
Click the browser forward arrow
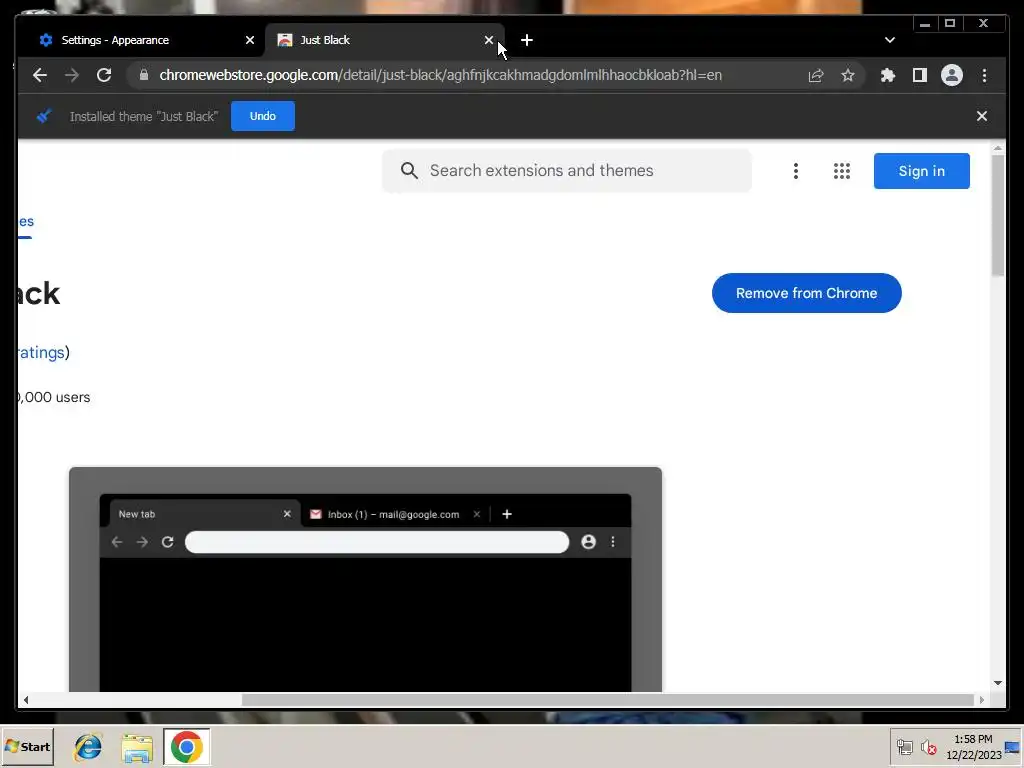(72, 75)
